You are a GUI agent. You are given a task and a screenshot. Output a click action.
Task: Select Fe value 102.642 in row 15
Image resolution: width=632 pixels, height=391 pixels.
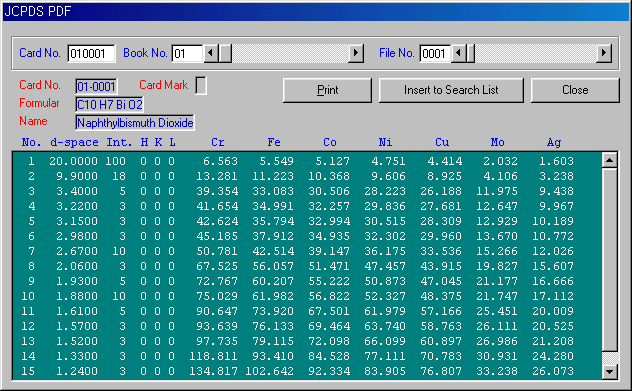270,371
